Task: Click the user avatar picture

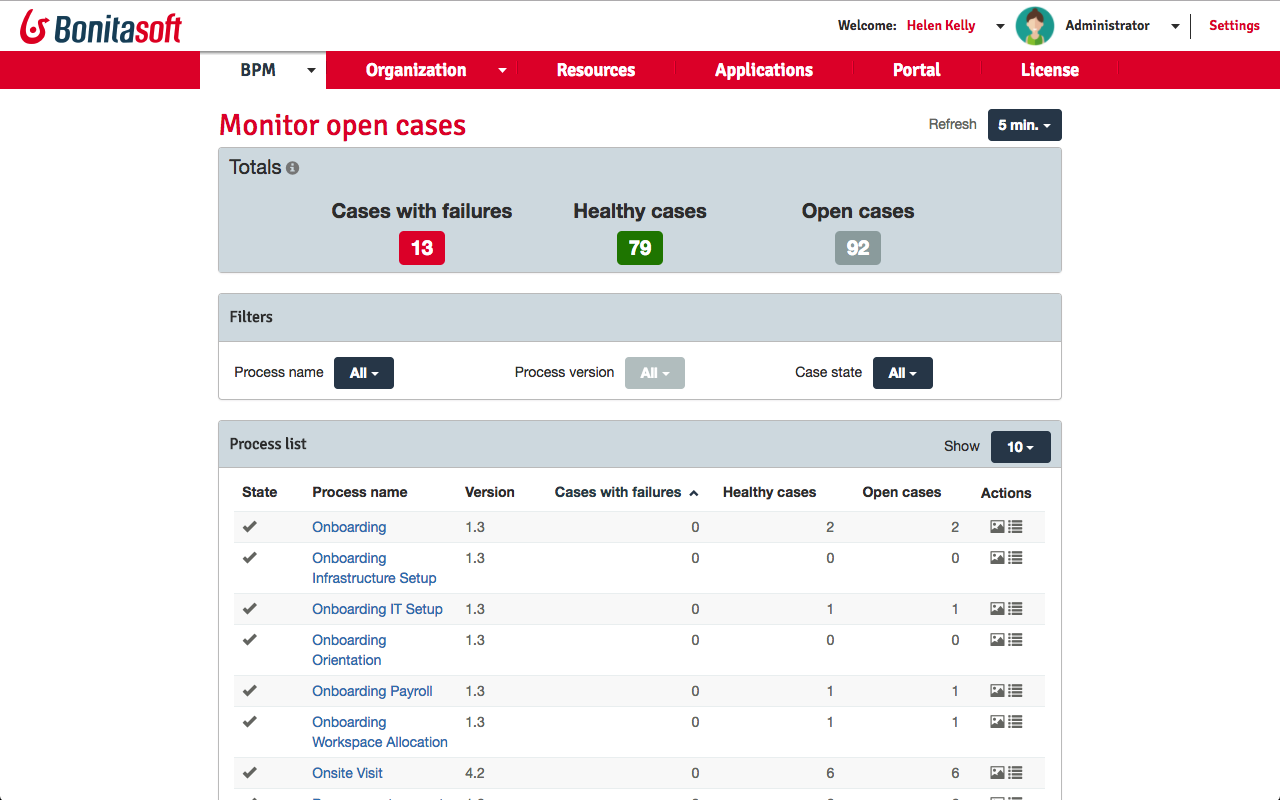Action: click(x=1034, y=26)
